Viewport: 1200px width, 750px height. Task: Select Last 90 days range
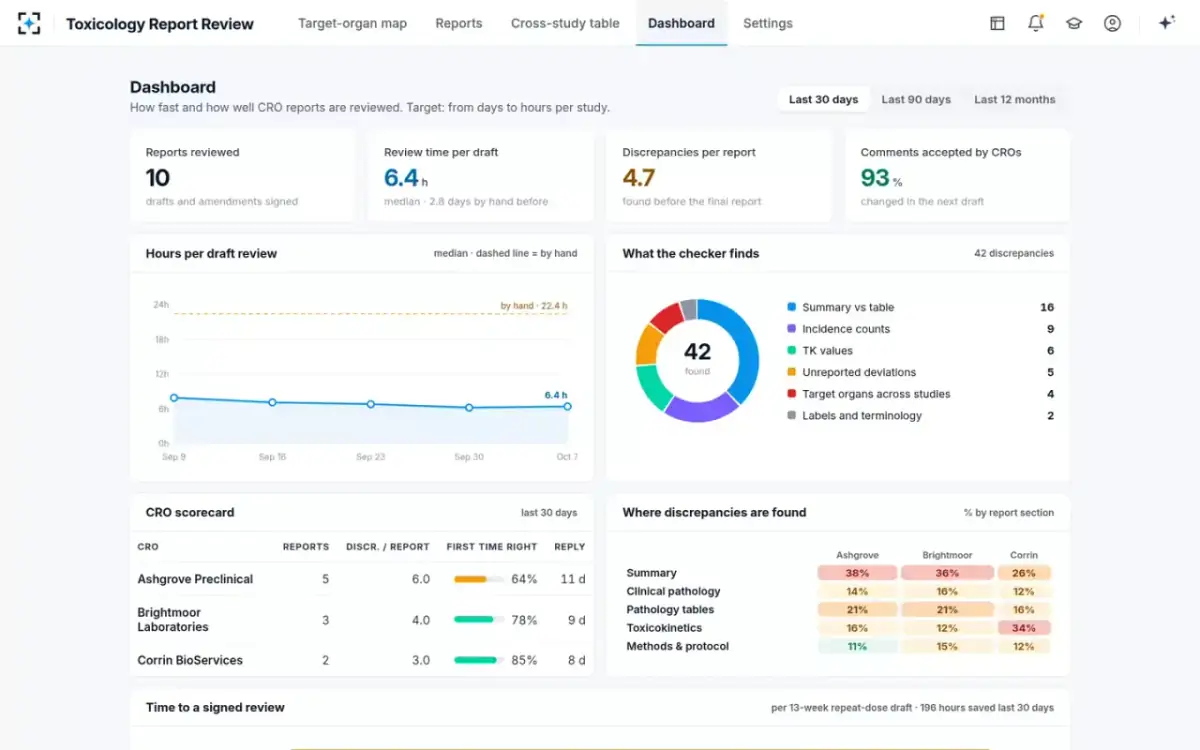(916, 99)
